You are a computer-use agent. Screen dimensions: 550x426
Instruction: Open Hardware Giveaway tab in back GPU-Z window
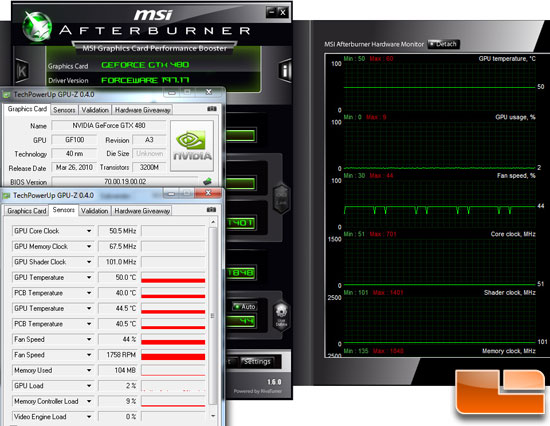(142, 110)
